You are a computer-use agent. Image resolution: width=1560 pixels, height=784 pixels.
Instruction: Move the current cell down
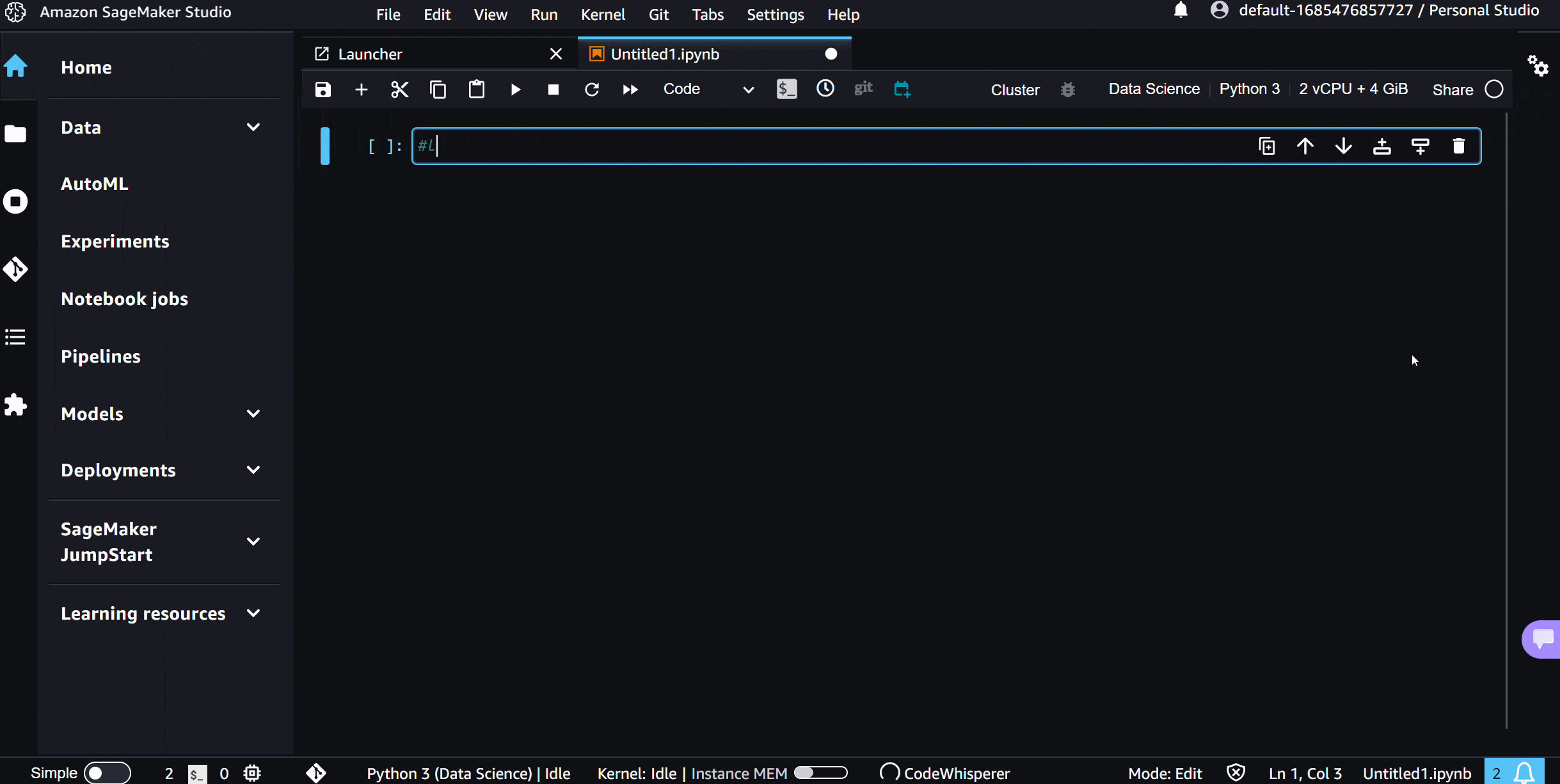click(x=1344, y=146)
